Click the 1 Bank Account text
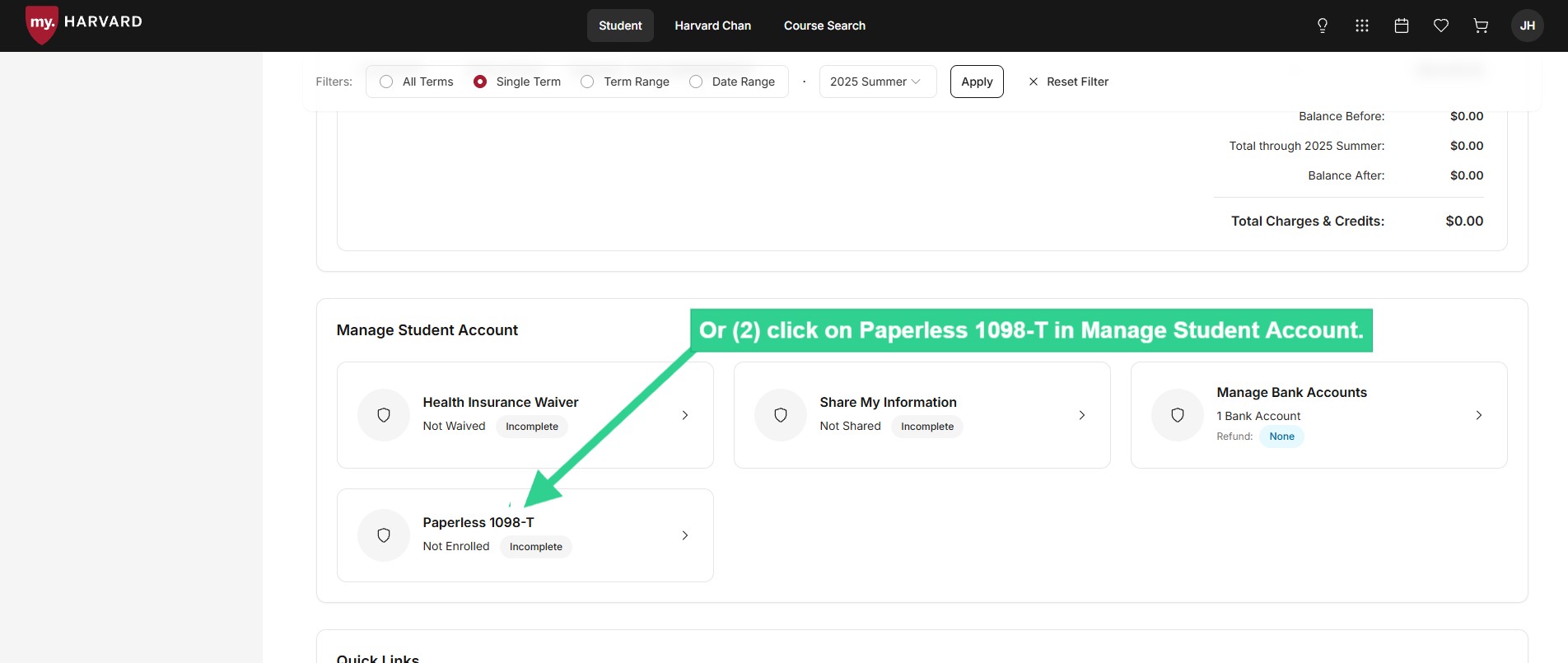The image size is (1568, 663). point(1258,416)
